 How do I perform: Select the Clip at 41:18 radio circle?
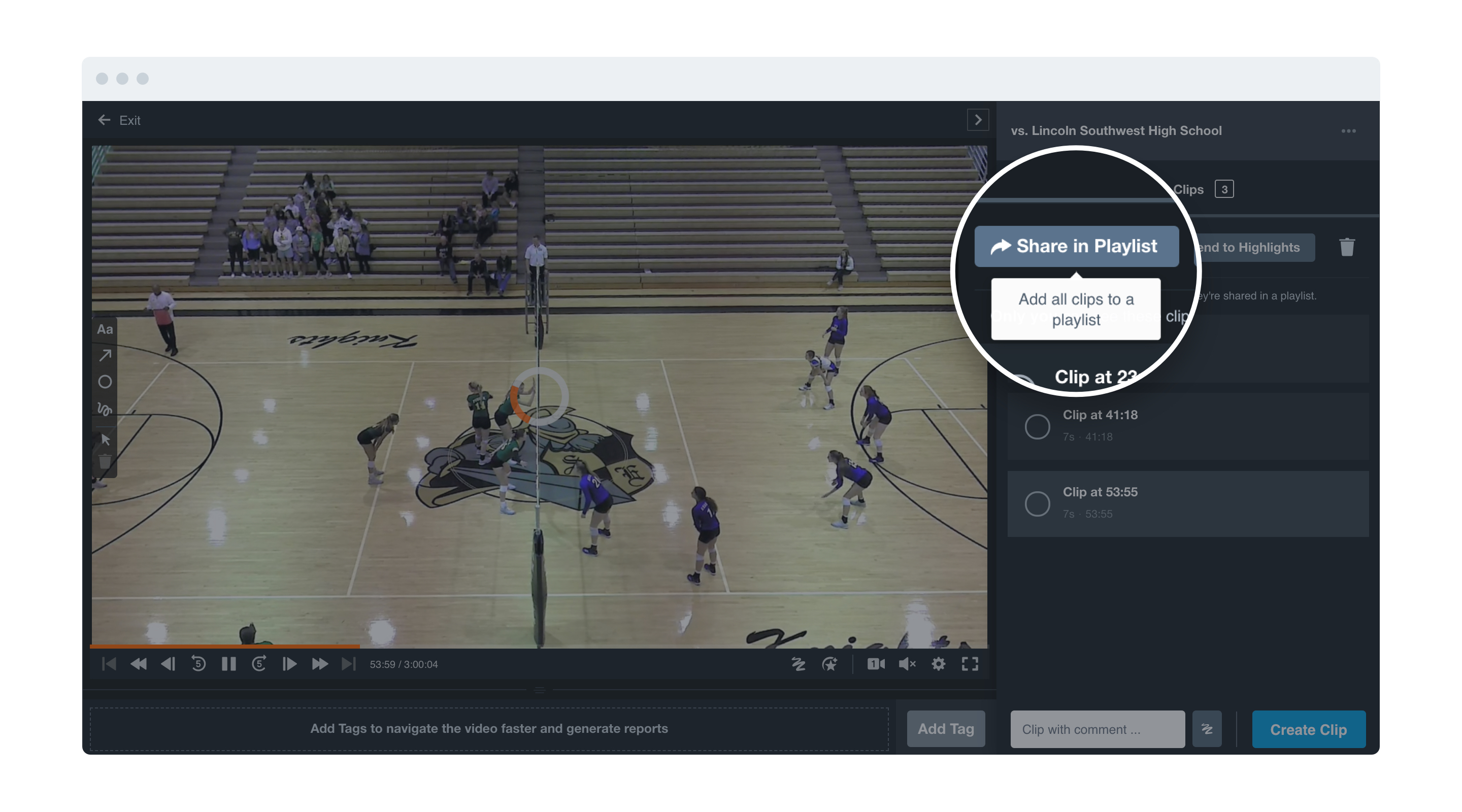[1037, 426]
